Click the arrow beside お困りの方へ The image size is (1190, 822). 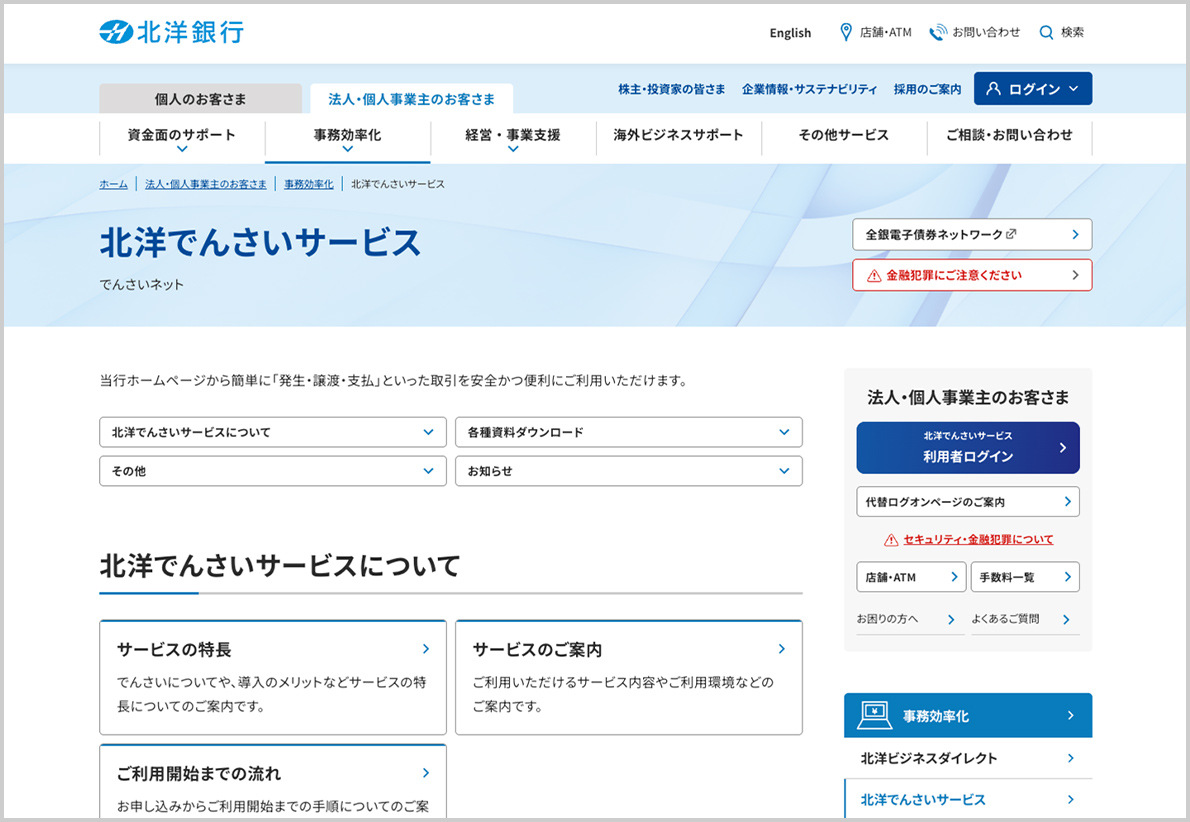click(x=951, y=619)
